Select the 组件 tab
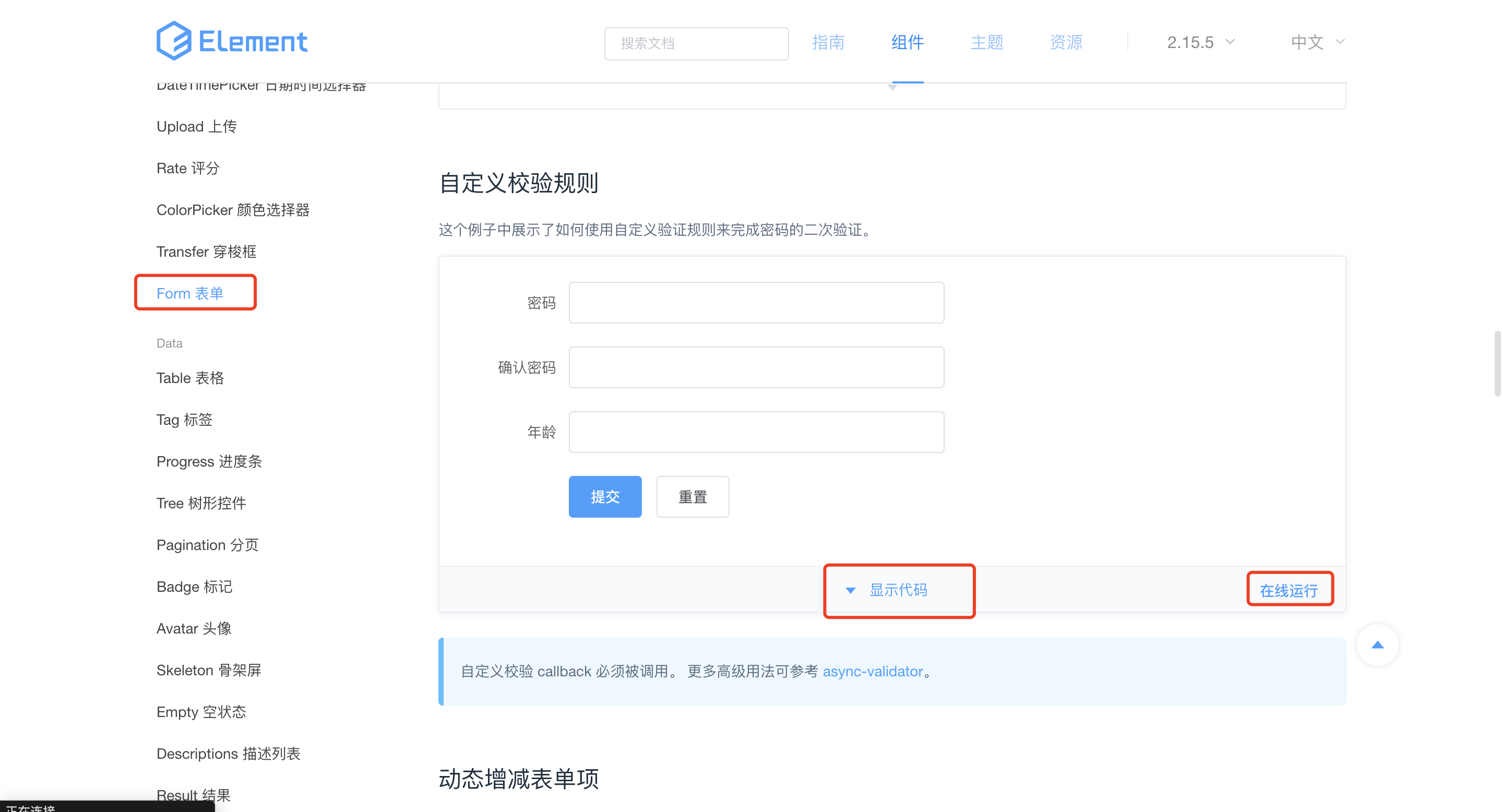1502x812 pixels. (907, 42)
